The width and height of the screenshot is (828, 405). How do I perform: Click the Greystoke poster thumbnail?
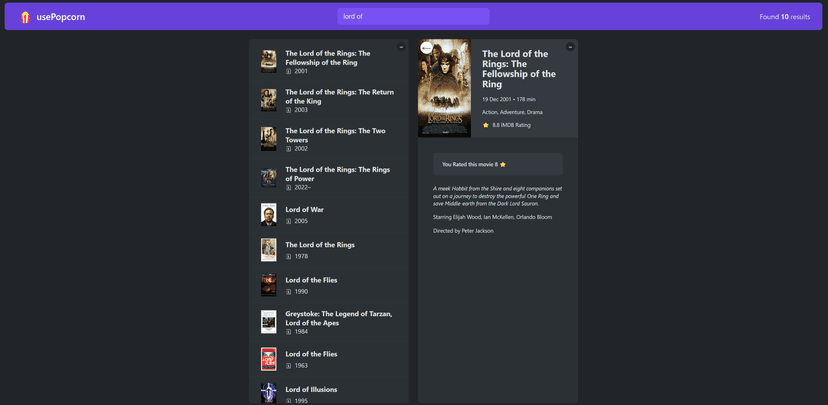click(x=268, y=322)
